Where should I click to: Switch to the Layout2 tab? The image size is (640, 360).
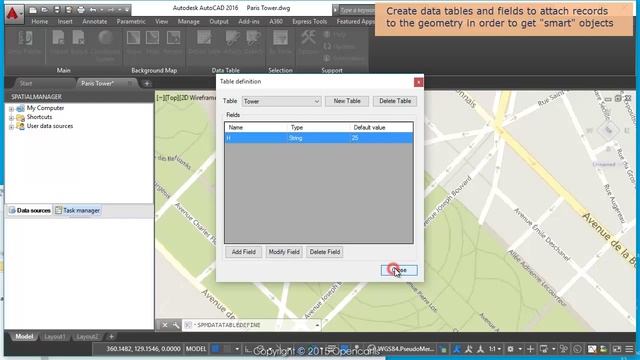pos(87,337)
